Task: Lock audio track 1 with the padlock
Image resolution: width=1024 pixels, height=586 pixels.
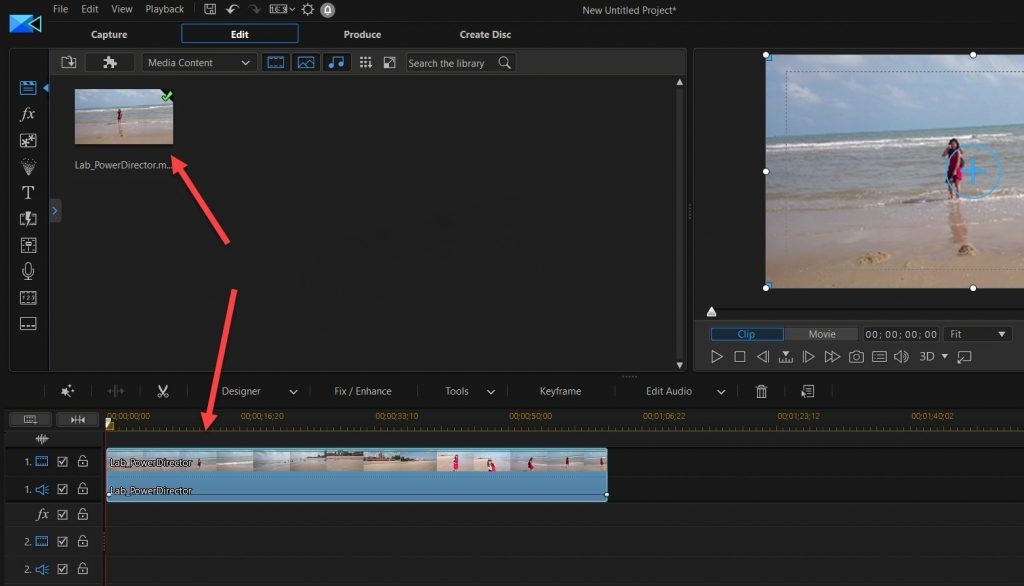Action: click(82, 488)
